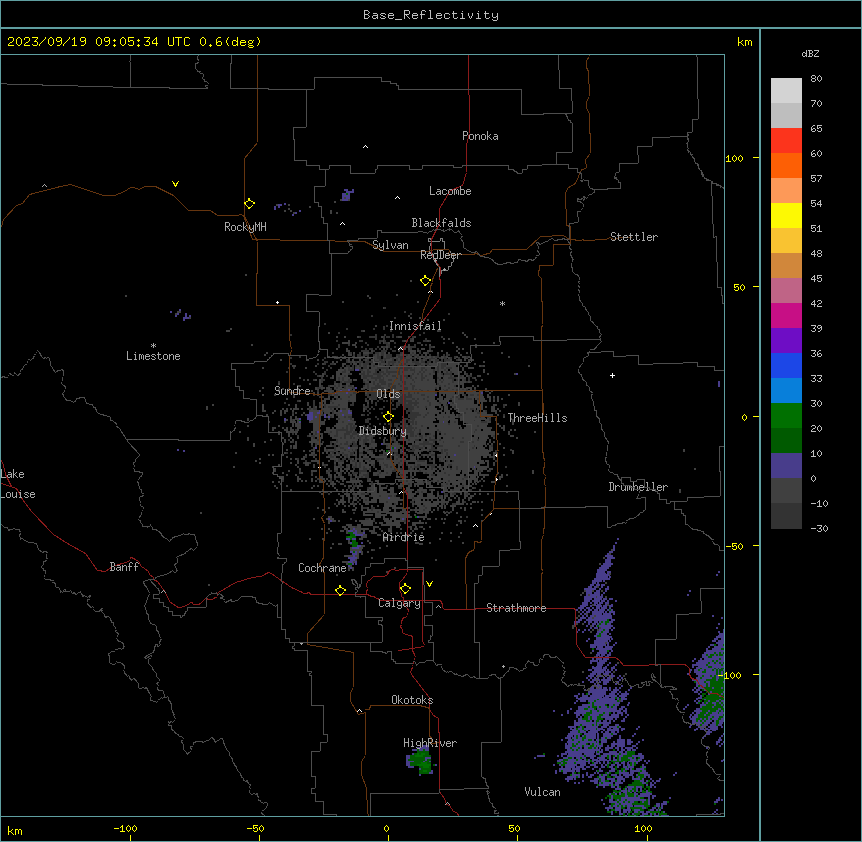
Task: Click the Banff town label
Action: pyautogui.click(x=124, y=567)
